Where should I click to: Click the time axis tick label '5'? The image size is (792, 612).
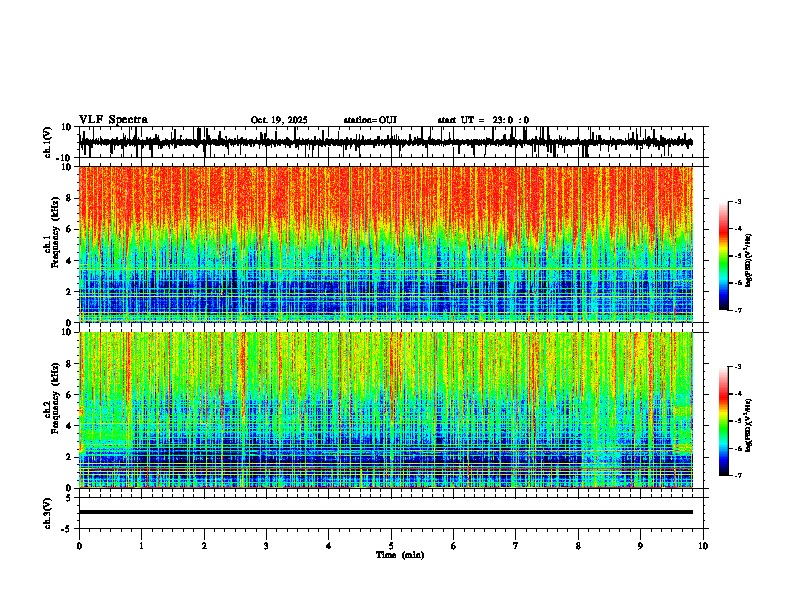click(391, 546)
